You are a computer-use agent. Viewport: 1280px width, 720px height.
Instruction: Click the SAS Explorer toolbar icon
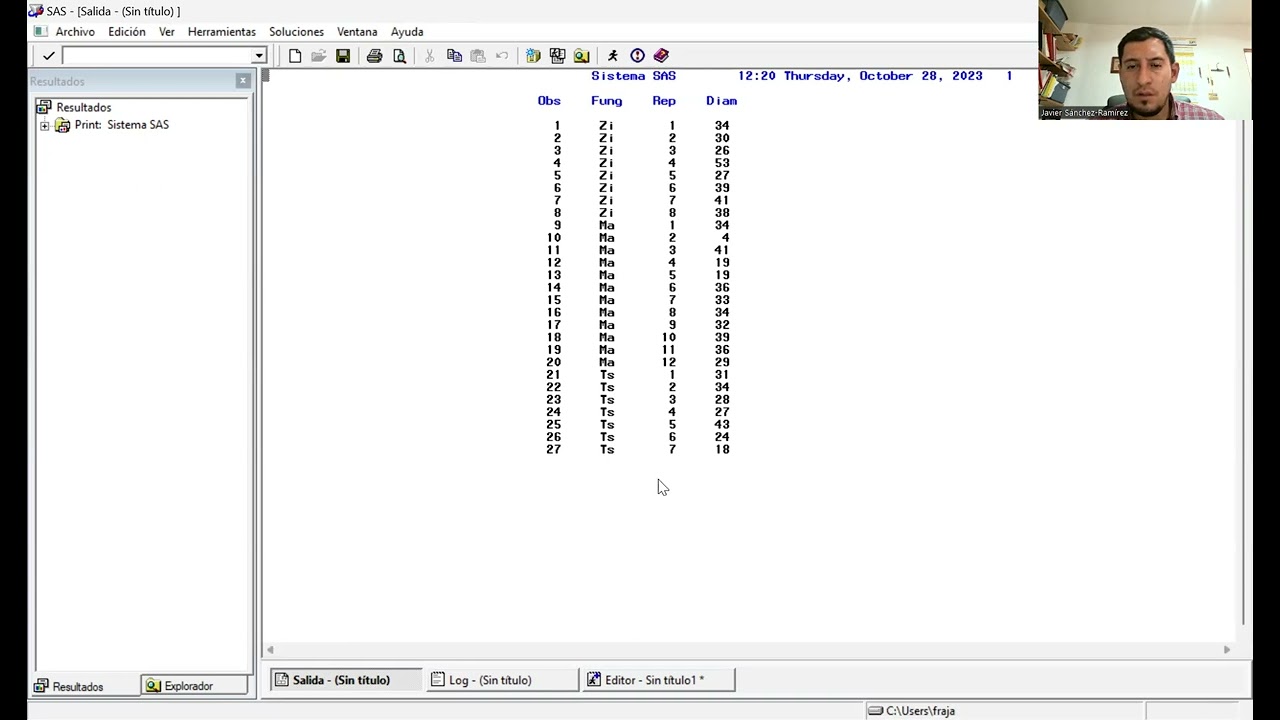557,56
